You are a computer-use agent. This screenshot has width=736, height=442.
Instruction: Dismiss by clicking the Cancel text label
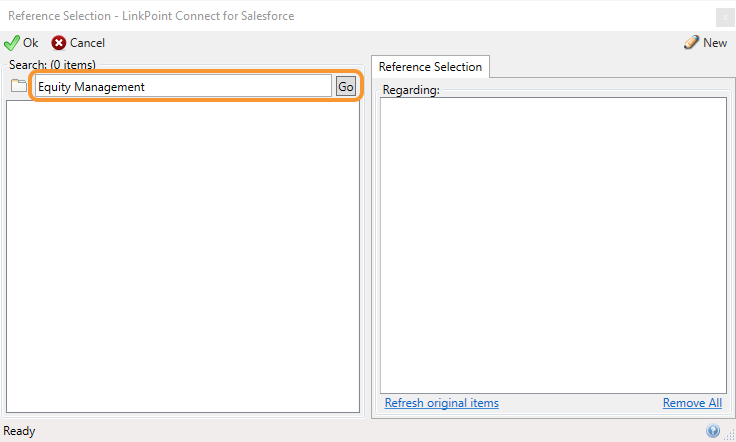pos(87,43)
